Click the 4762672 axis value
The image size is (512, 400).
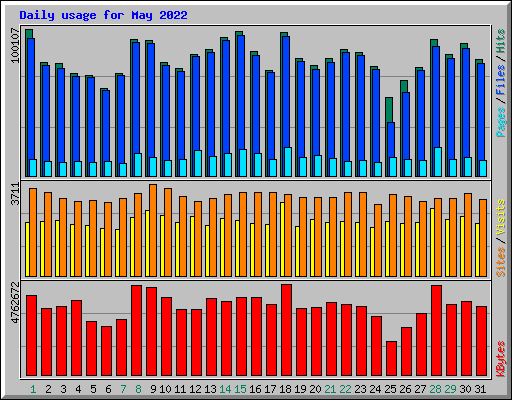pos(15,303)
